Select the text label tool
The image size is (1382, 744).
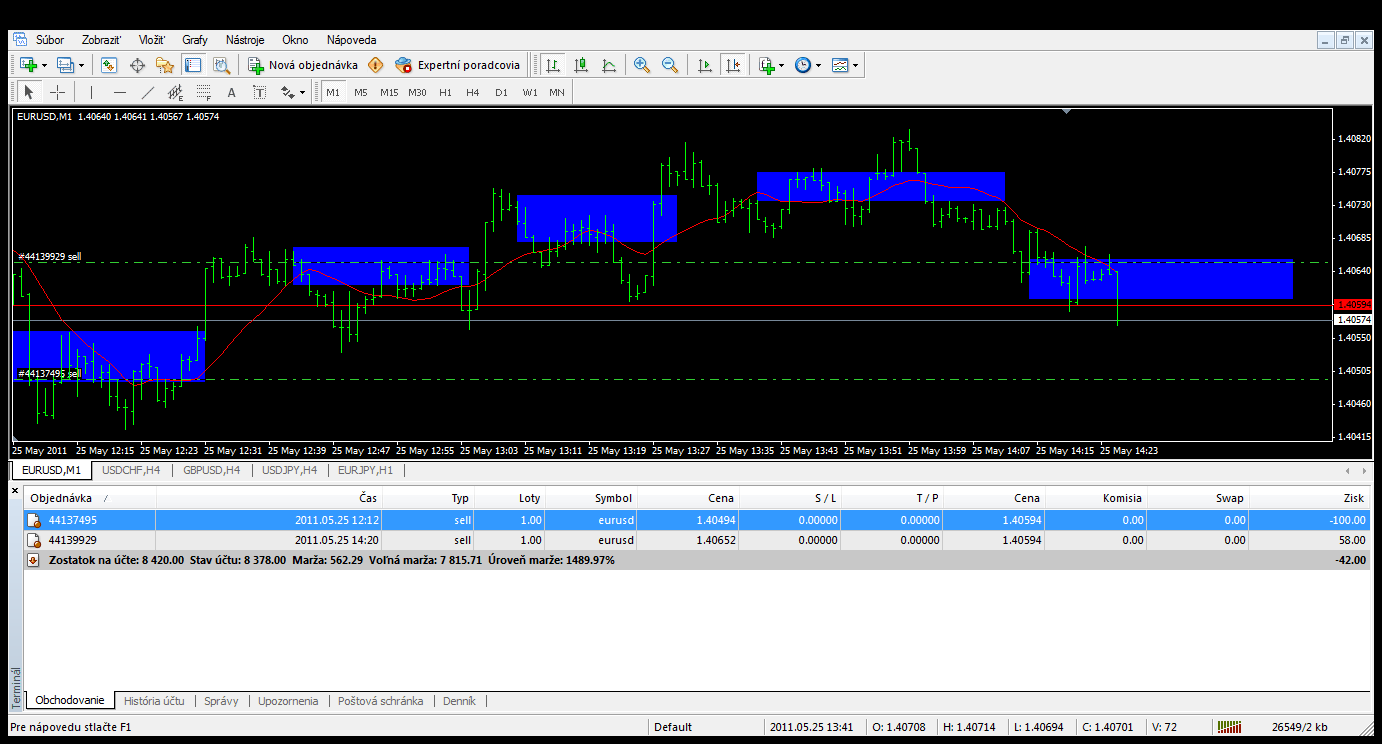260,93
